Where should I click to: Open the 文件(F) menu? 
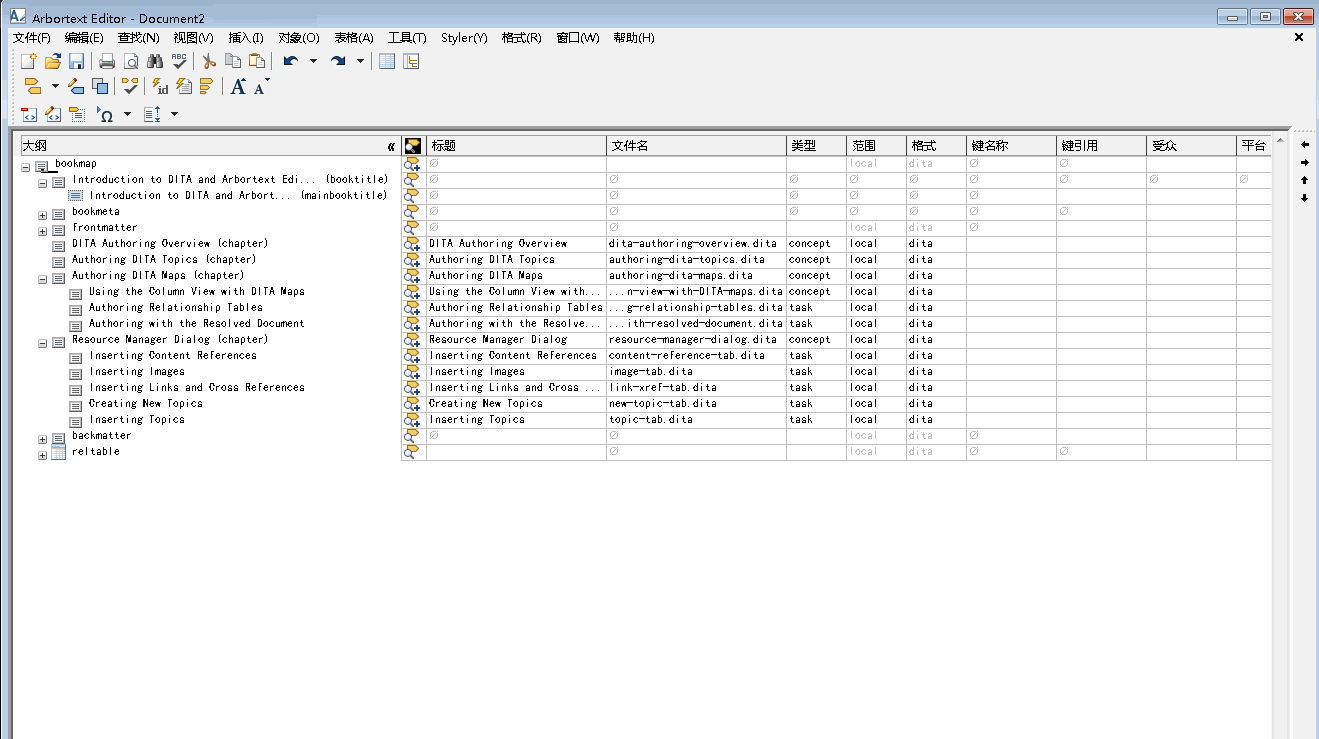pos(32,38)
